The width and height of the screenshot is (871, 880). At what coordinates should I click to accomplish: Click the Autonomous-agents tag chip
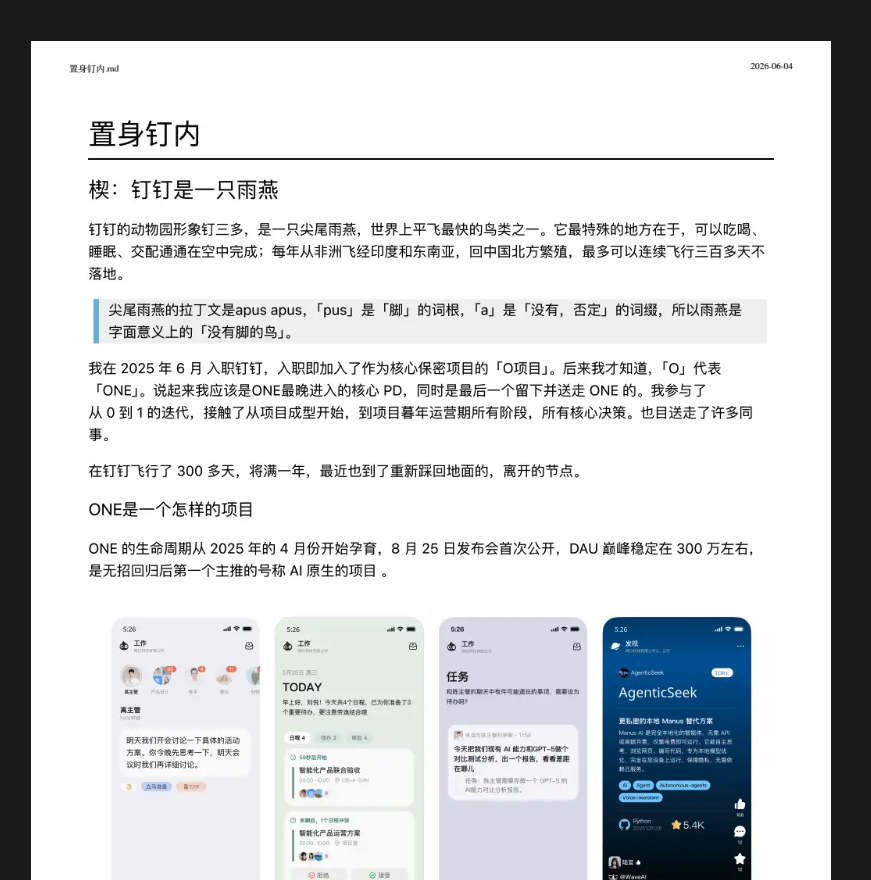(683, 785)
